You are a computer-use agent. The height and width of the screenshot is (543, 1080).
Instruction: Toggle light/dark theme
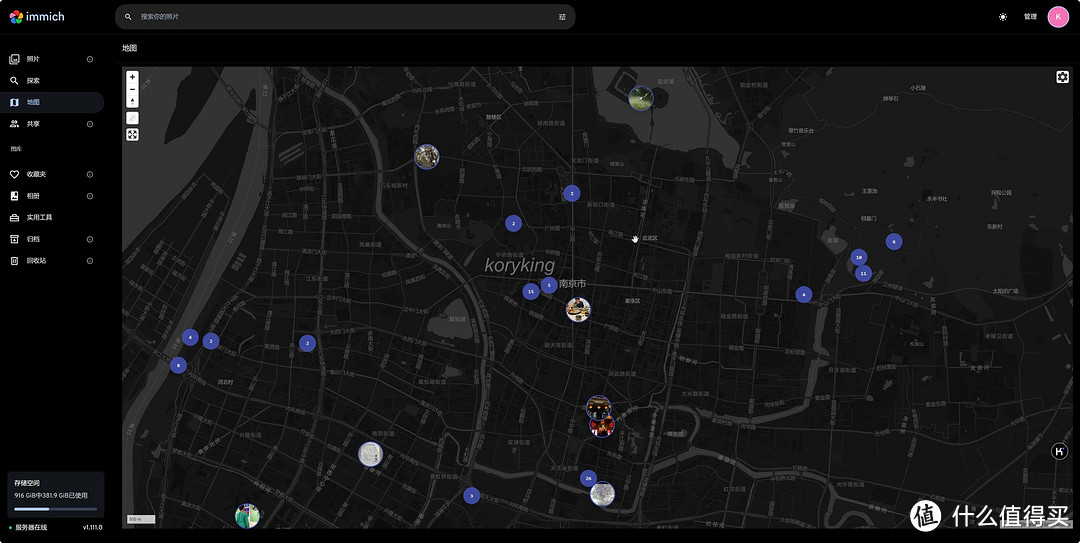1003,17
